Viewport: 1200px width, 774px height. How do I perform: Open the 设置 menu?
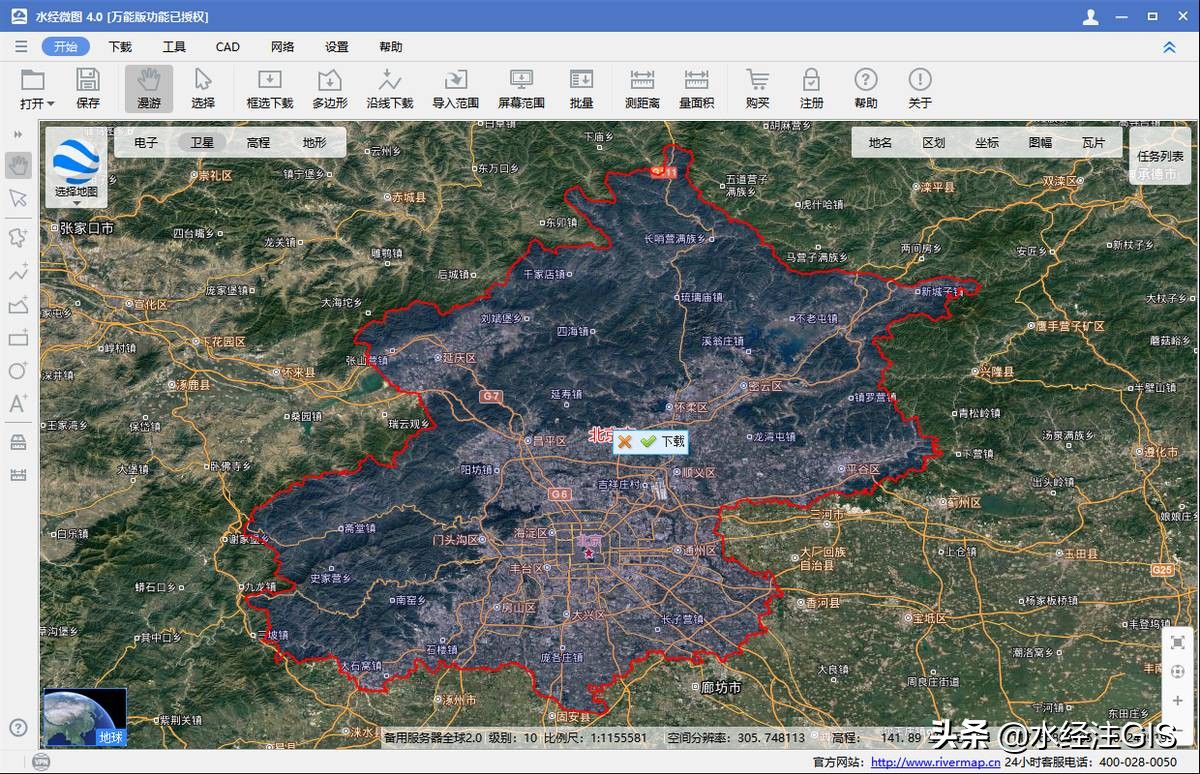coord(337,46)
